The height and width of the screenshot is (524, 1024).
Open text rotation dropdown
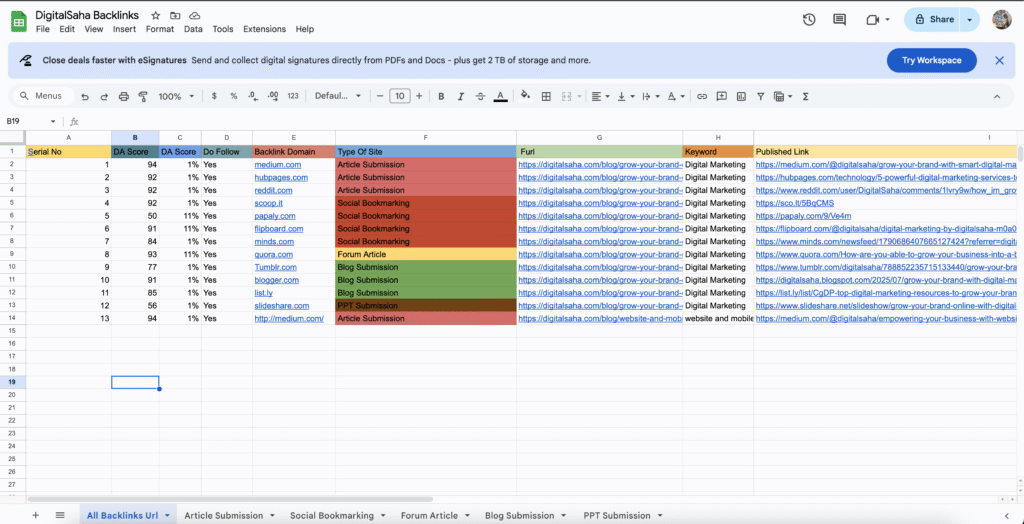[676, 96]
